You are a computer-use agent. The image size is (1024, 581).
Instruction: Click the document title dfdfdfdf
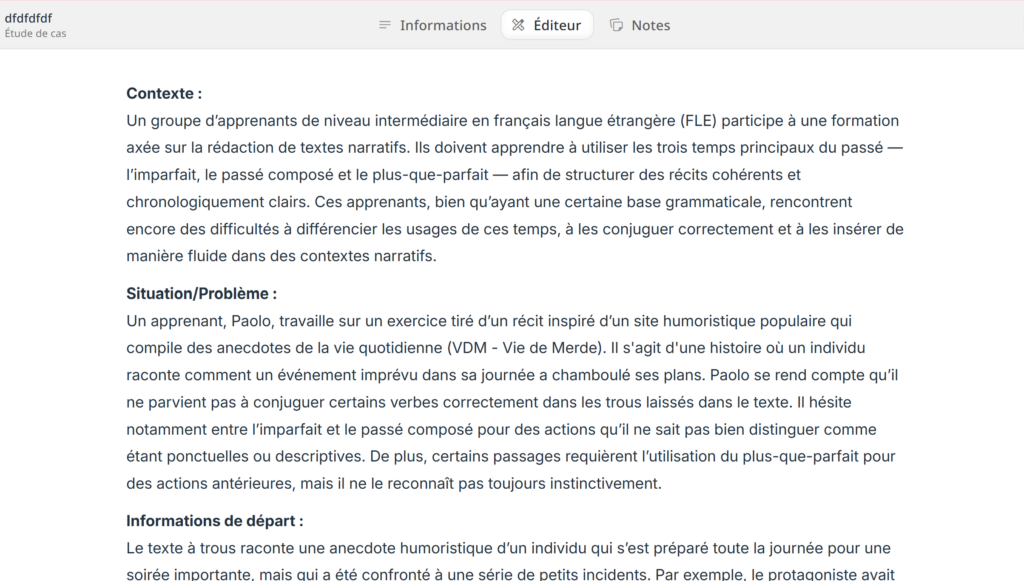(x=29, y=18)
